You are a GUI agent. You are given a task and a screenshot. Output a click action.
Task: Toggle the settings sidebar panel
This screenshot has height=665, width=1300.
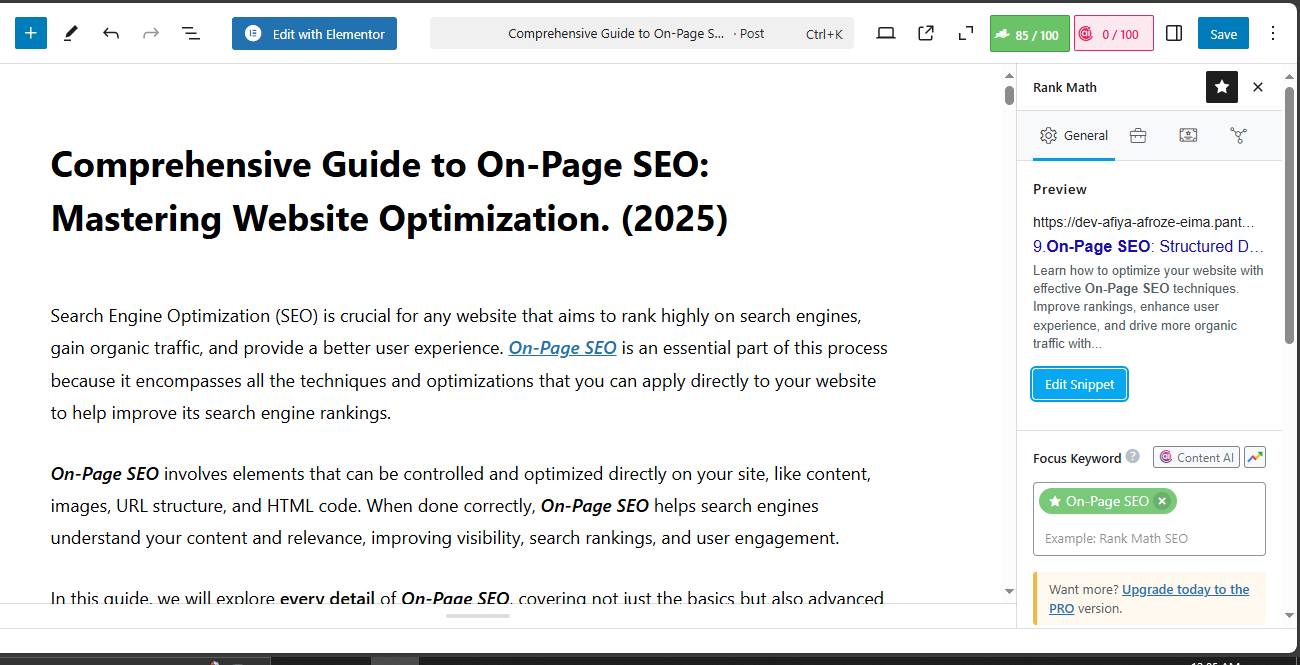pos(1173,32)
